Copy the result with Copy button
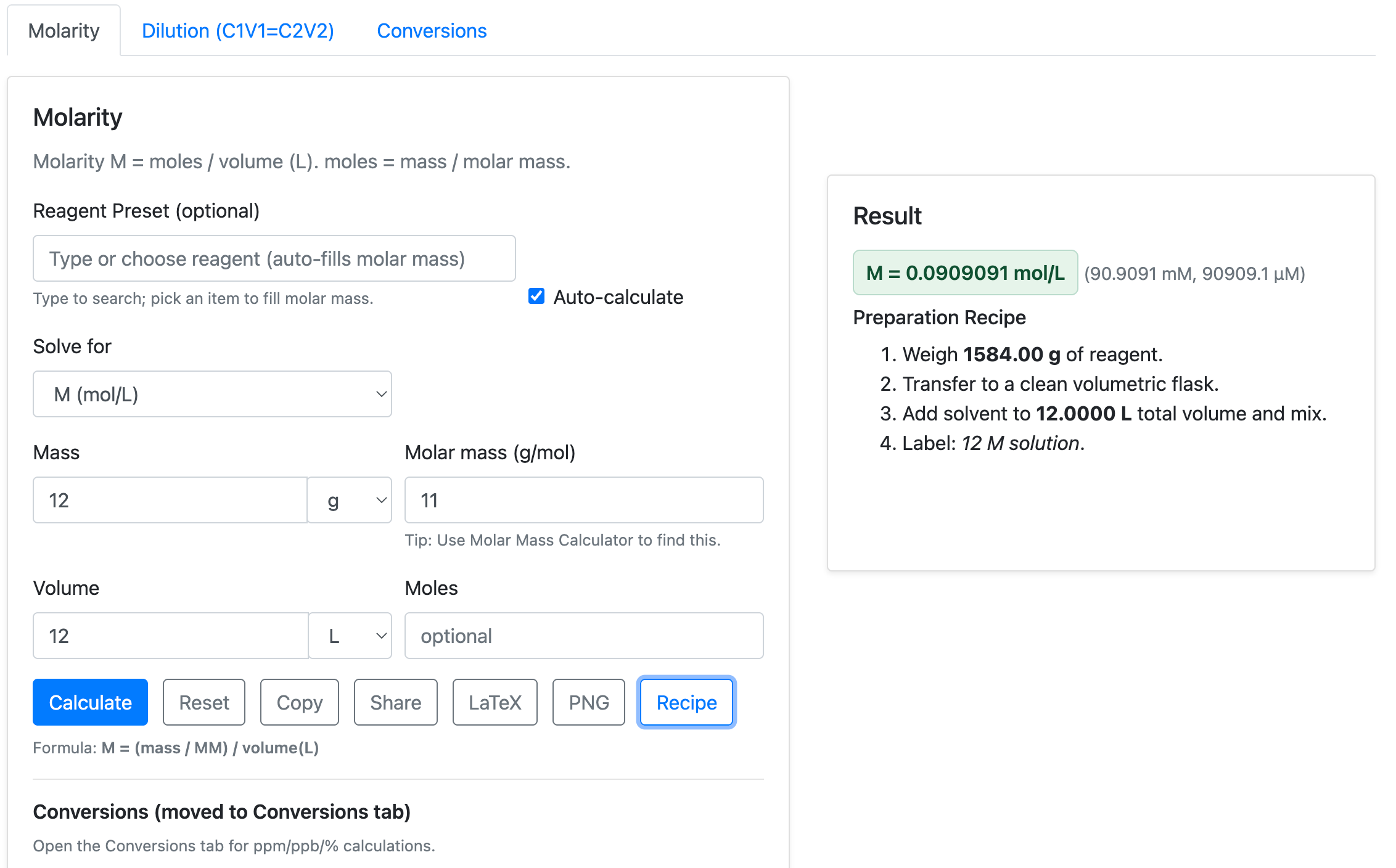Viewport: 1396px width, 868px height. point(300,702)
